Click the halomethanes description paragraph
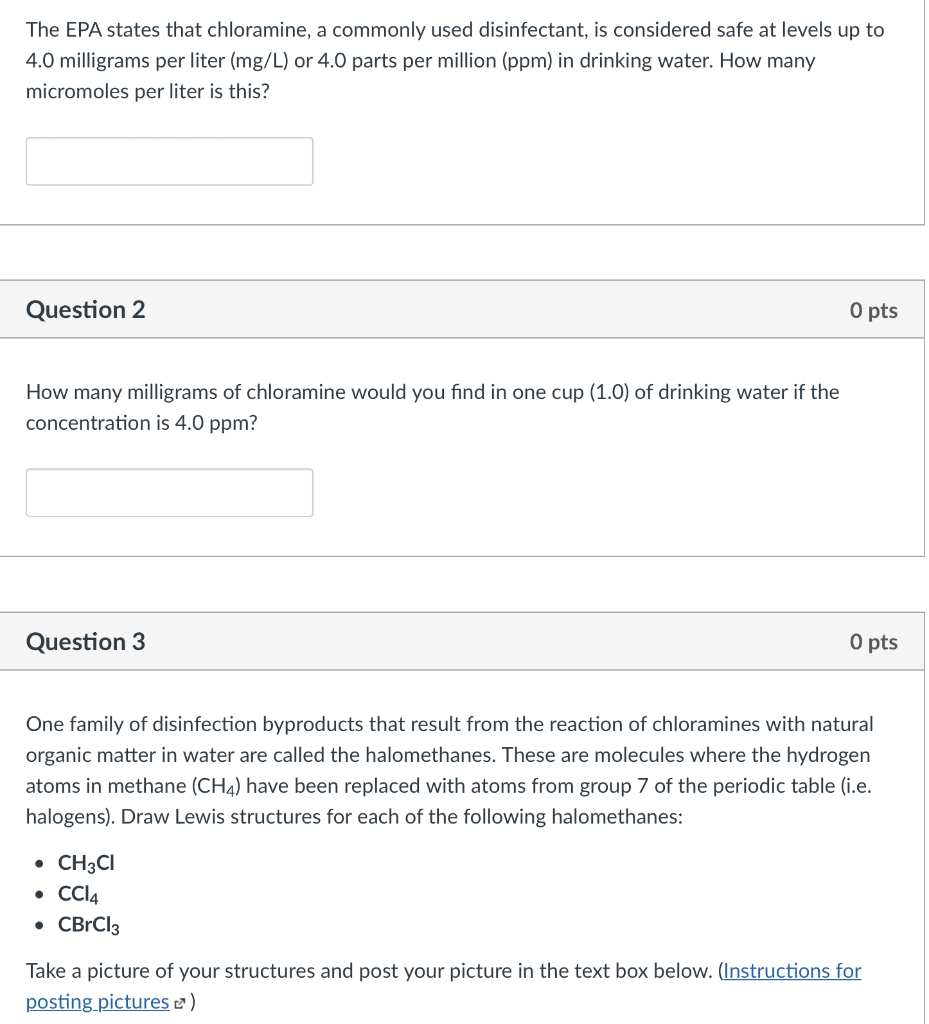929x1024 pixels. click(450, 770)
